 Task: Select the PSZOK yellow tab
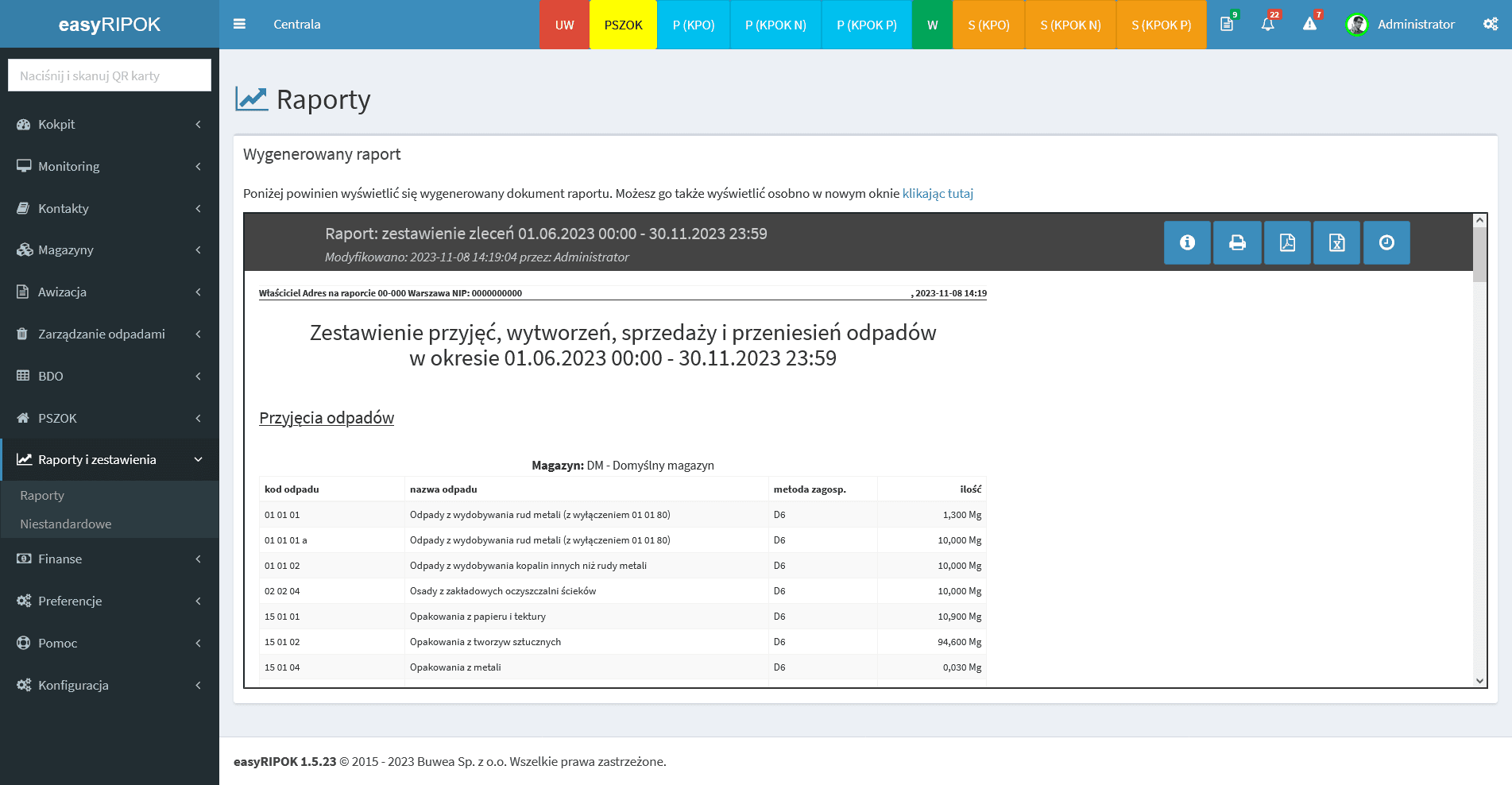[x=623, y=25]
